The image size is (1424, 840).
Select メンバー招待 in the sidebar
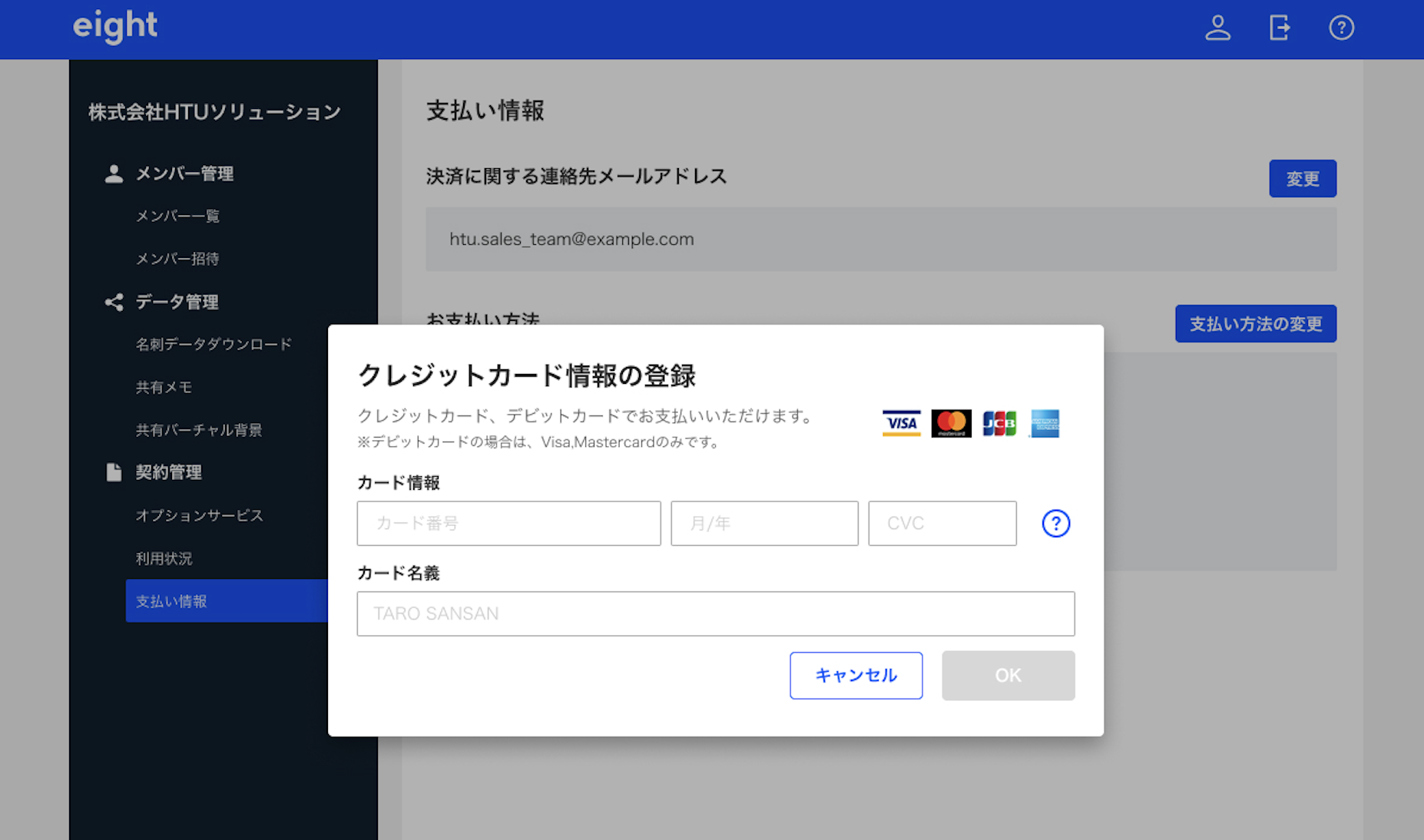click(177, 259)
